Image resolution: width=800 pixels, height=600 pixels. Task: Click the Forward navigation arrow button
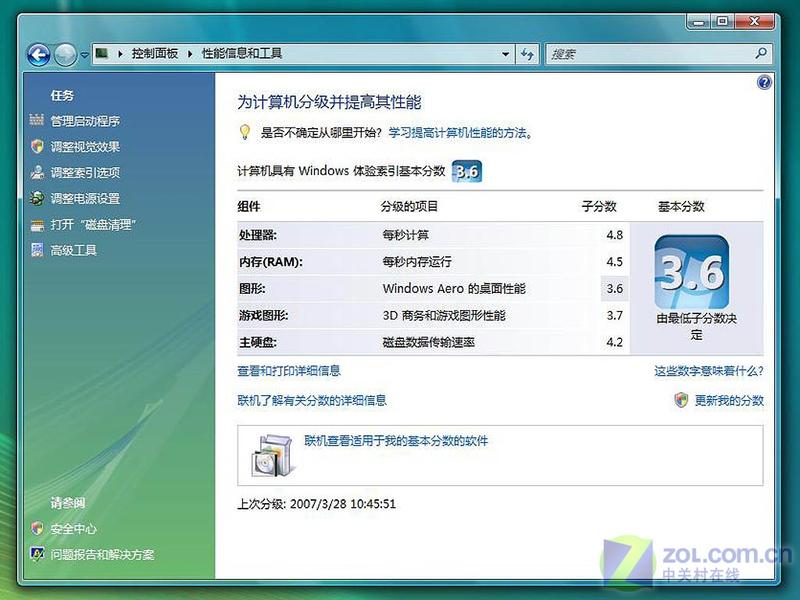coord(65,55)
